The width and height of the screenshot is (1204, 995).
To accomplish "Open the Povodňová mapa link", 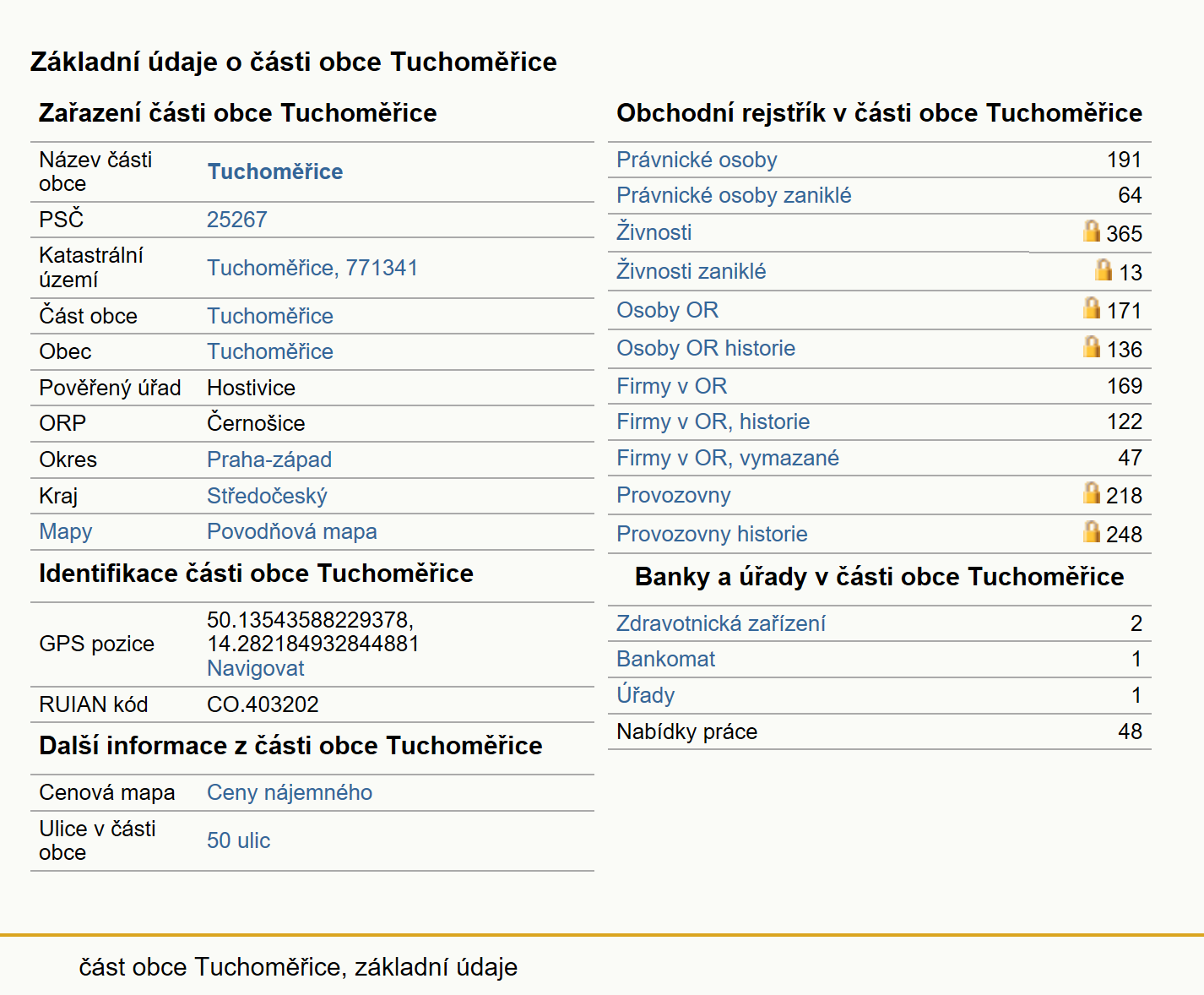I will click(292, 531).
